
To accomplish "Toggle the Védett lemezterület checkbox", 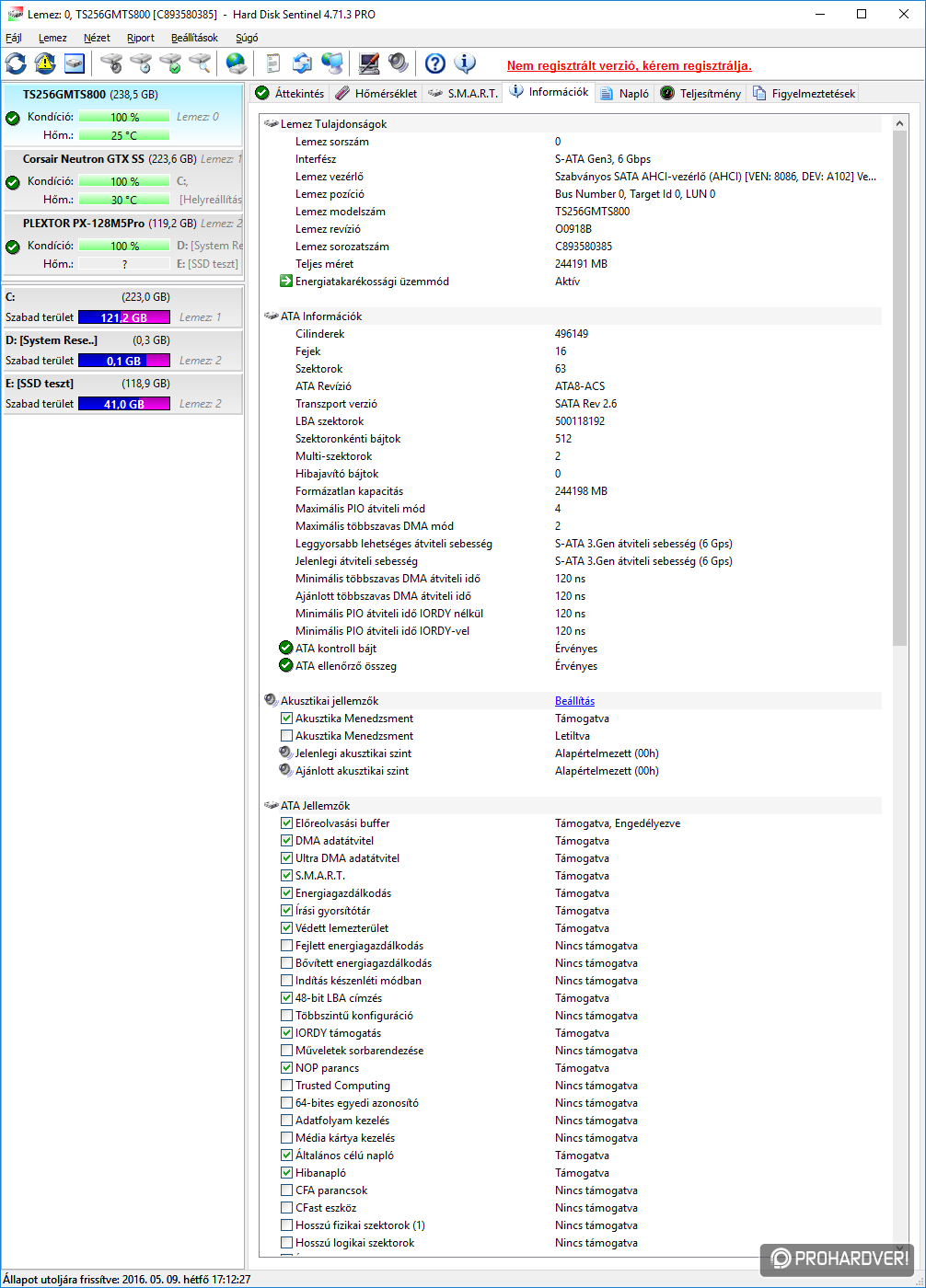I will coord(286,928).
